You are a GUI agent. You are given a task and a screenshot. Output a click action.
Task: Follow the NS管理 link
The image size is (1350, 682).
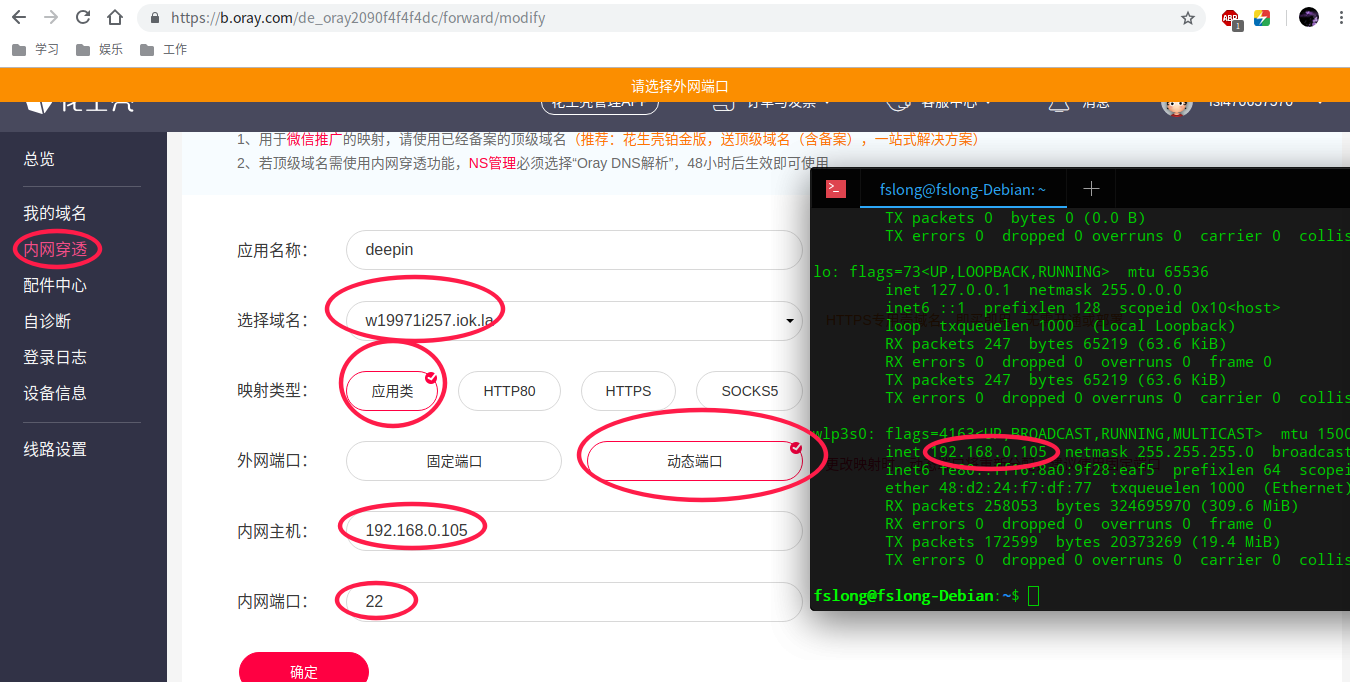pyautogui.click(x=492, y=163)
